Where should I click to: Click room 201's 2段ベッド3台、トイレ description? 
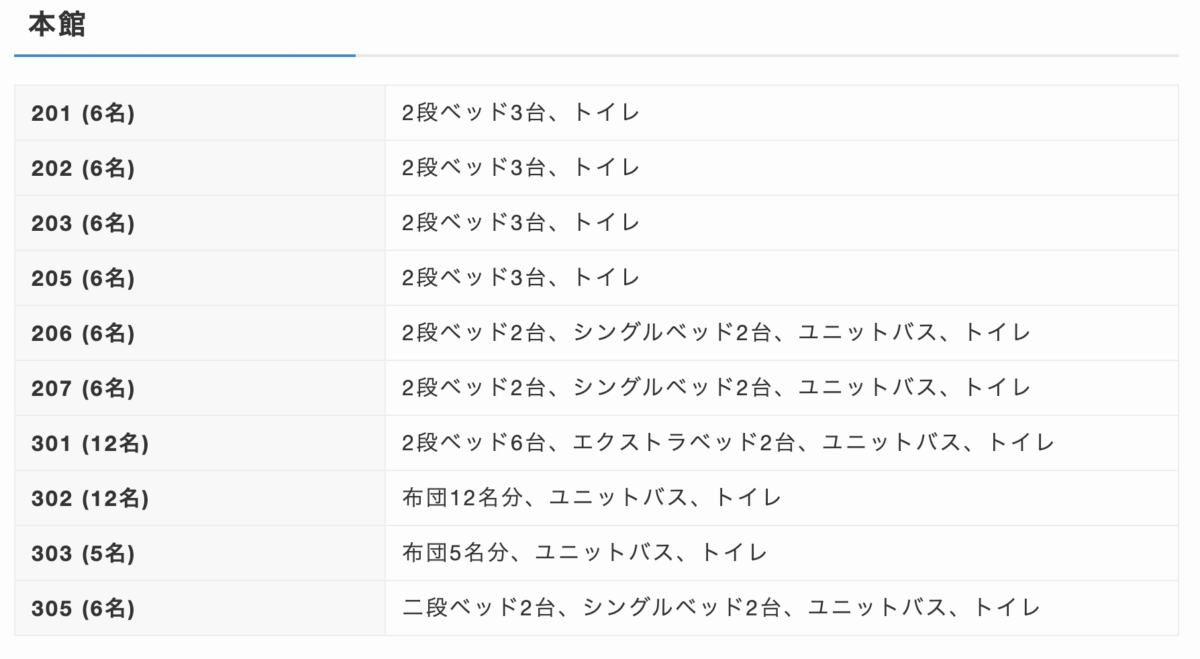click(x=520, y=114)
